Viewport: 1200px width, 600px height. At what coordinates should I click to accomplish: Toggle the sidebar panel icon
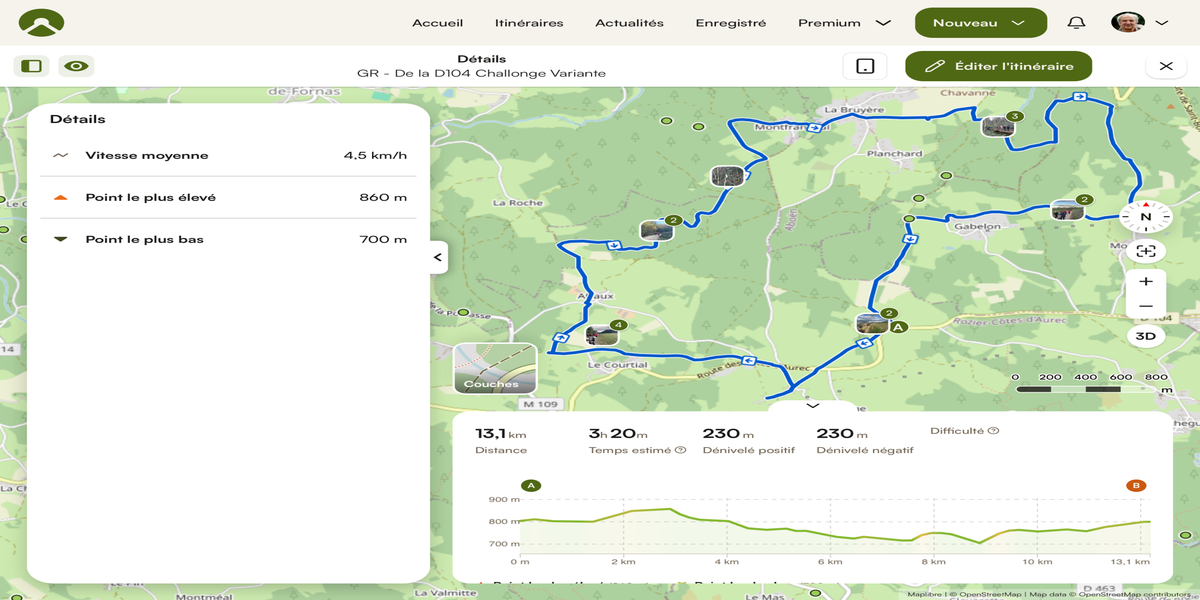32,66
